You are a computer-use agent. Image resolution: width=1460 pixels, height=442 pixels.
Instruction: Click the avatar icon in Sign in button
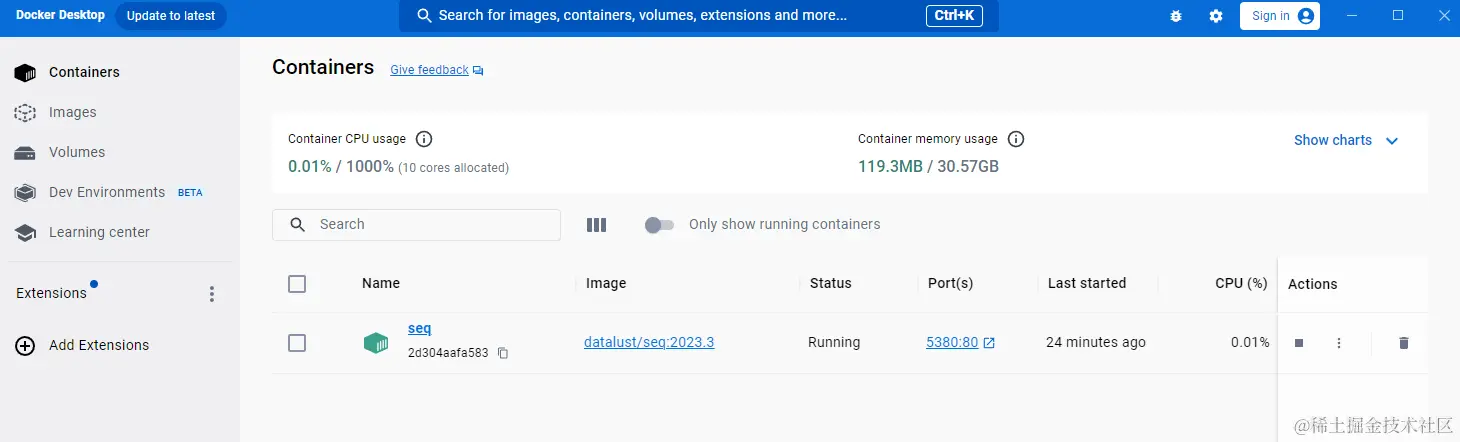[x=1305, y=16]
